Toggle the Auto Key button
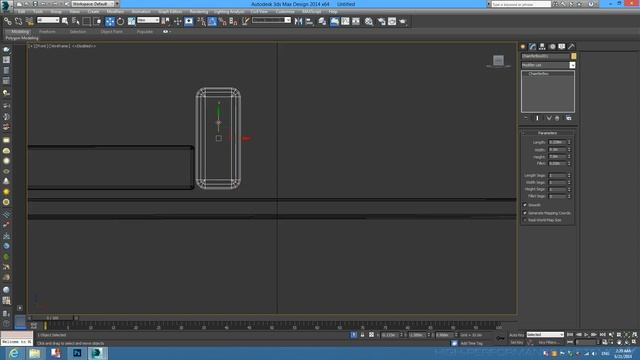The image size is (640, 360). point(516,335)
